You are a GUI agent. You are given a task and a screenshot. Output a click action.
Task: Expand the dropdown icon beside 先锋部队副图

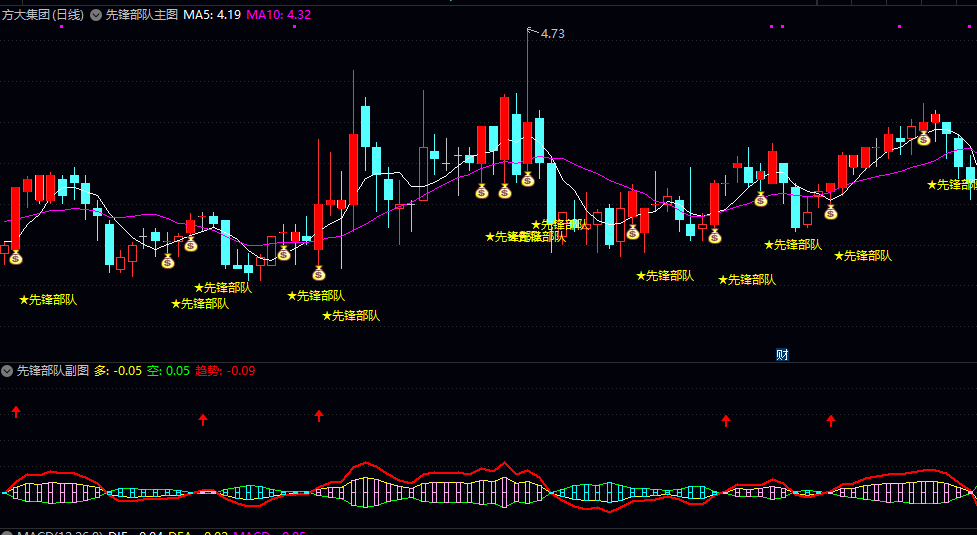[x=7, y=371]
